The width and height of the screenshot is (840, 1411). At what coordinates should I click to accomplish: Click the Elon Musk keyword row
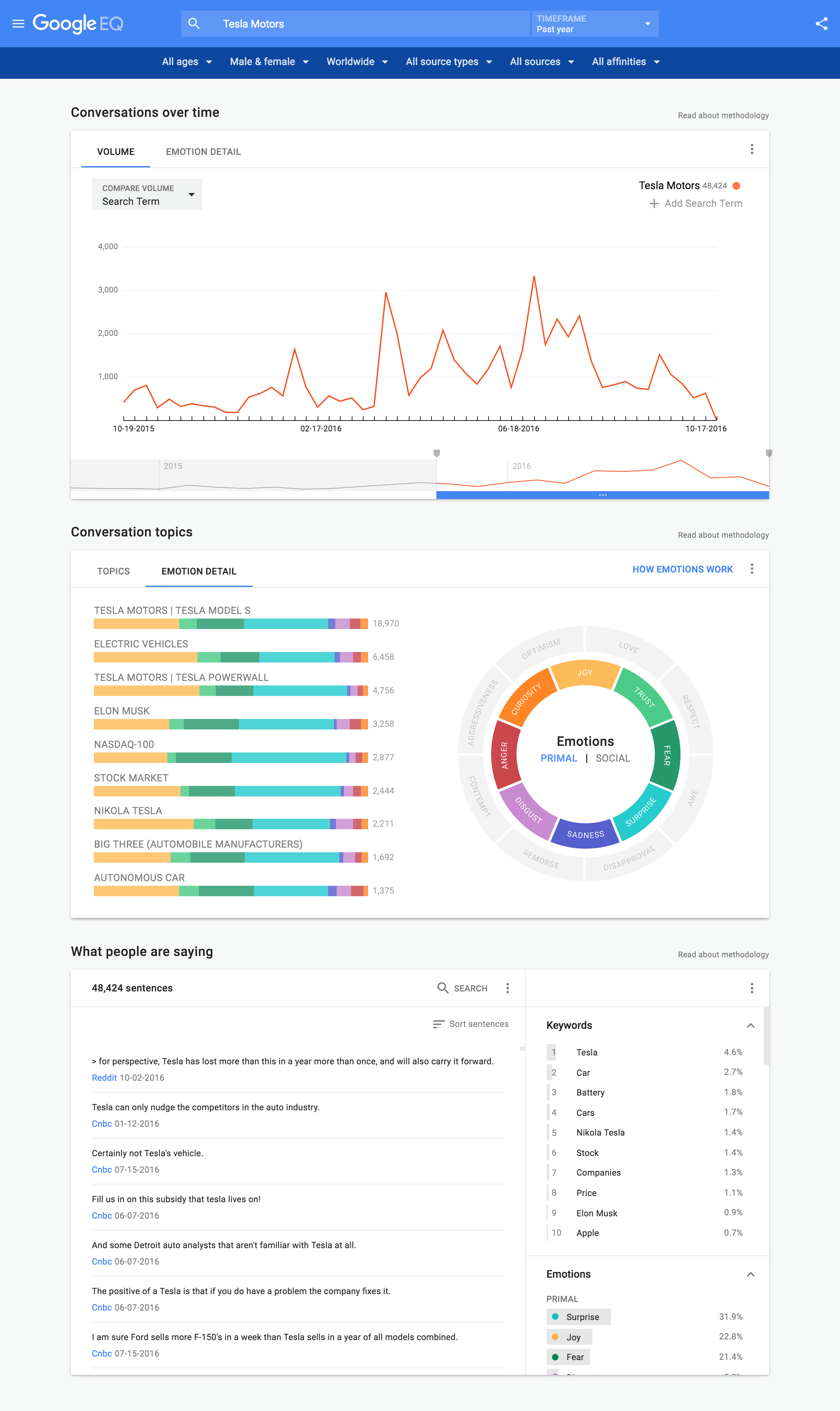(645, 1213)
